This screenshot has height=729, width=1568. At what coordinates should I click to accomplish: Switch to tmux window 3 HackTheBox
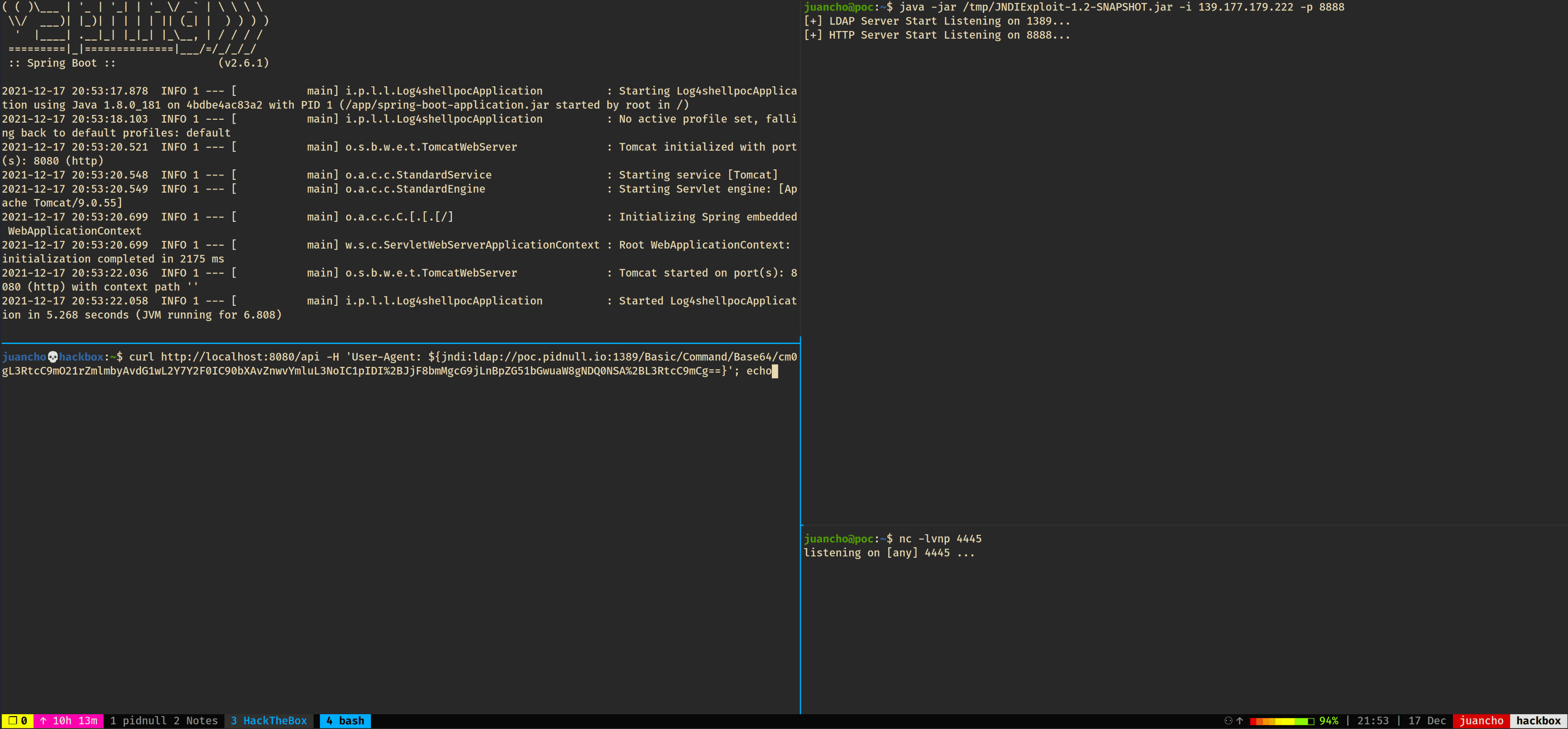click(268, 720)
